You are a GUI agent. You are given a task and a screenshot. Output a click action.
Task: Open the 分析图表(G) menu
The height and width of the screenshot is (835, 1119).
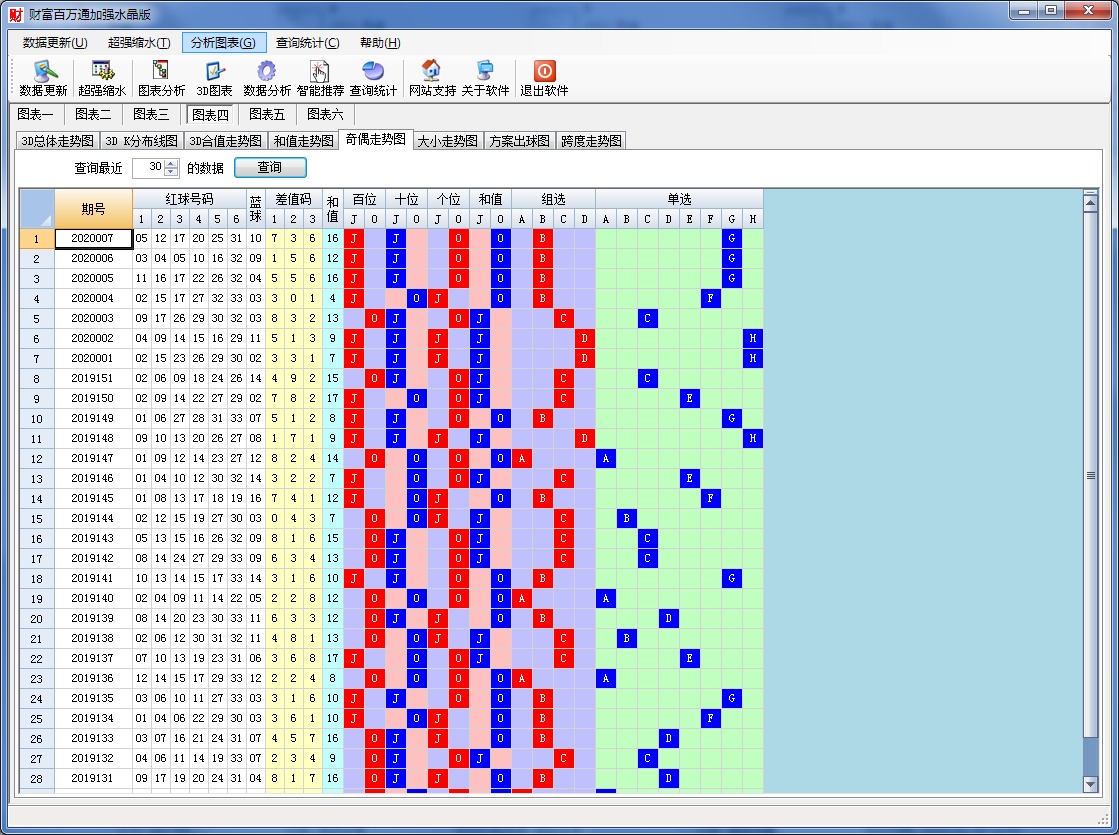pos(224,43)
